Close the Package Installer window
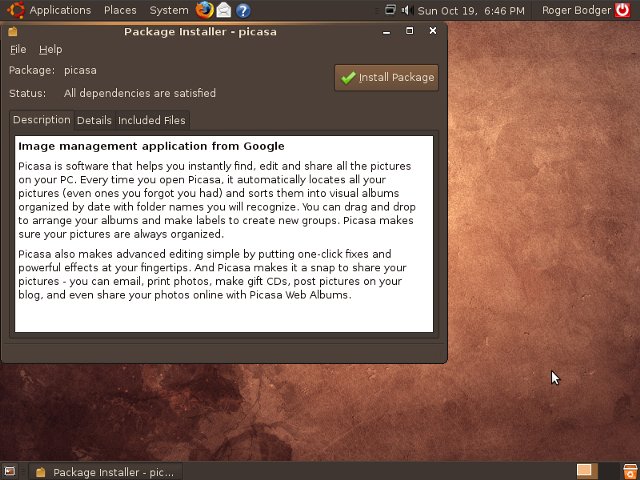 (x=433, y=31)
